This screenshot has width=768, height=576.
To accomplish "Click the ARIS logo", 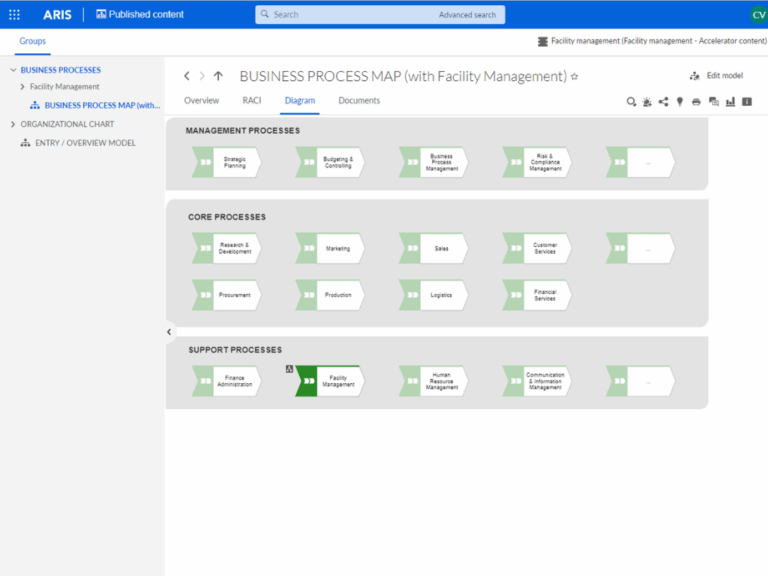I will click(x=57, y=15).
